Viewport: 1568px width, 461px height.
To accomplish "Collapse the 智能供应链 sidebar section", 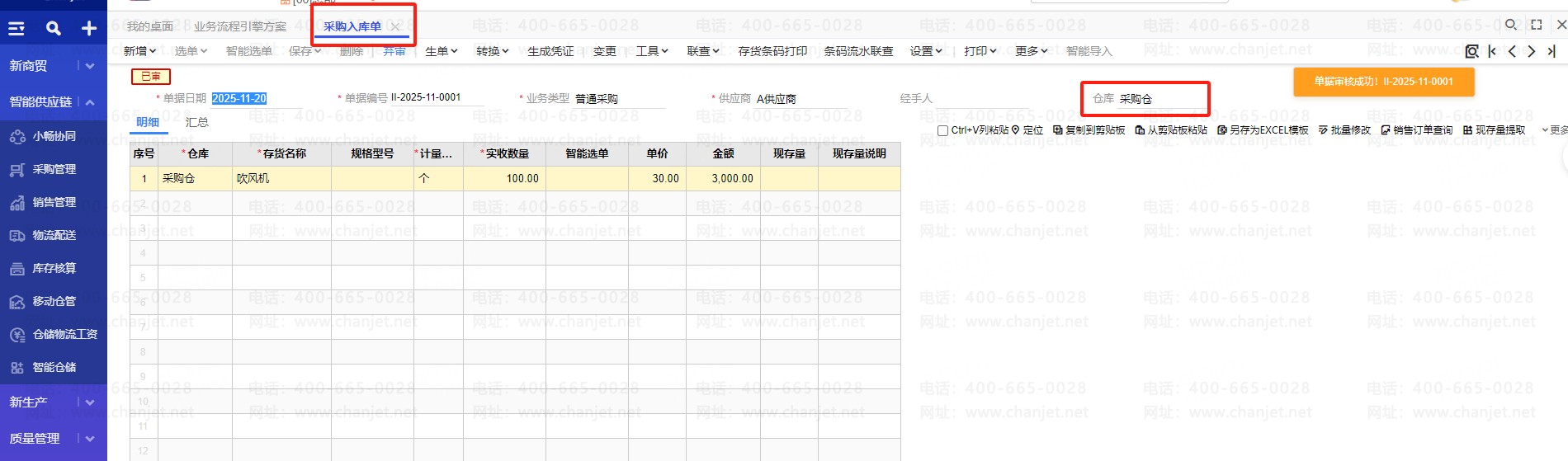I will [x=89, y=102].
